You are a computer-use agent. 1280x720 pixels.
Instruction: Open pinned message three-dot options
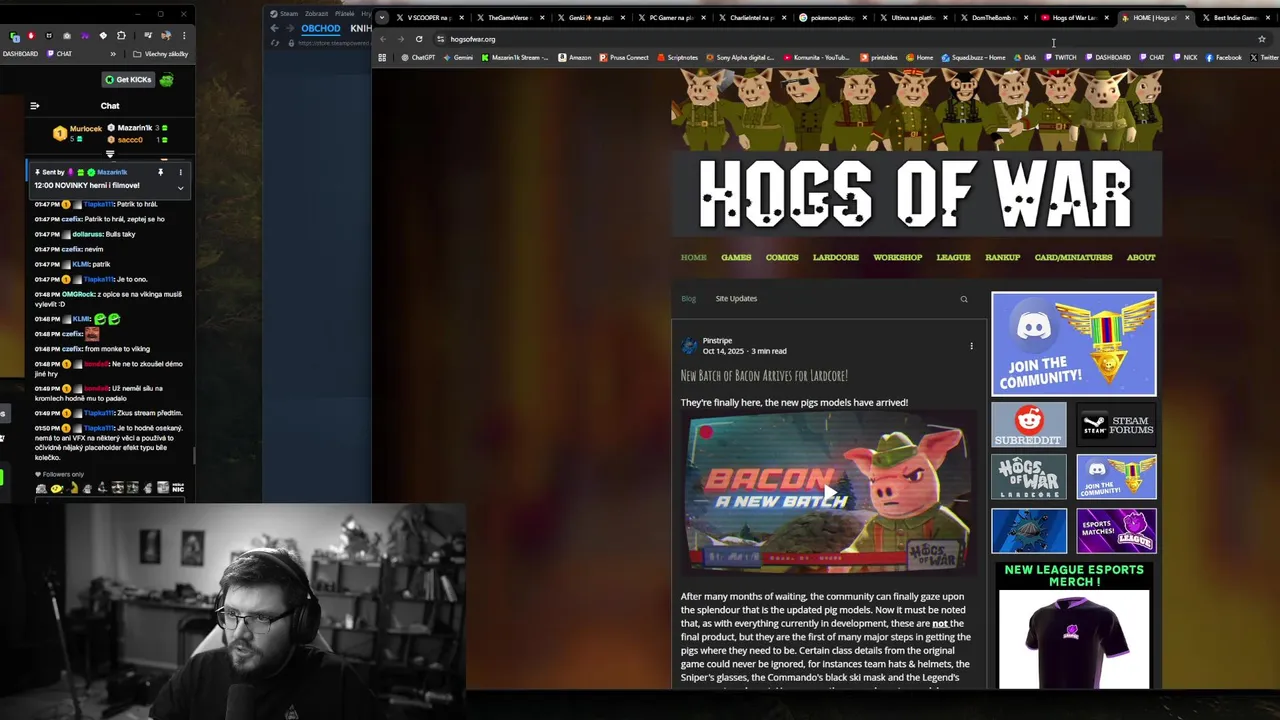[180, 172]
